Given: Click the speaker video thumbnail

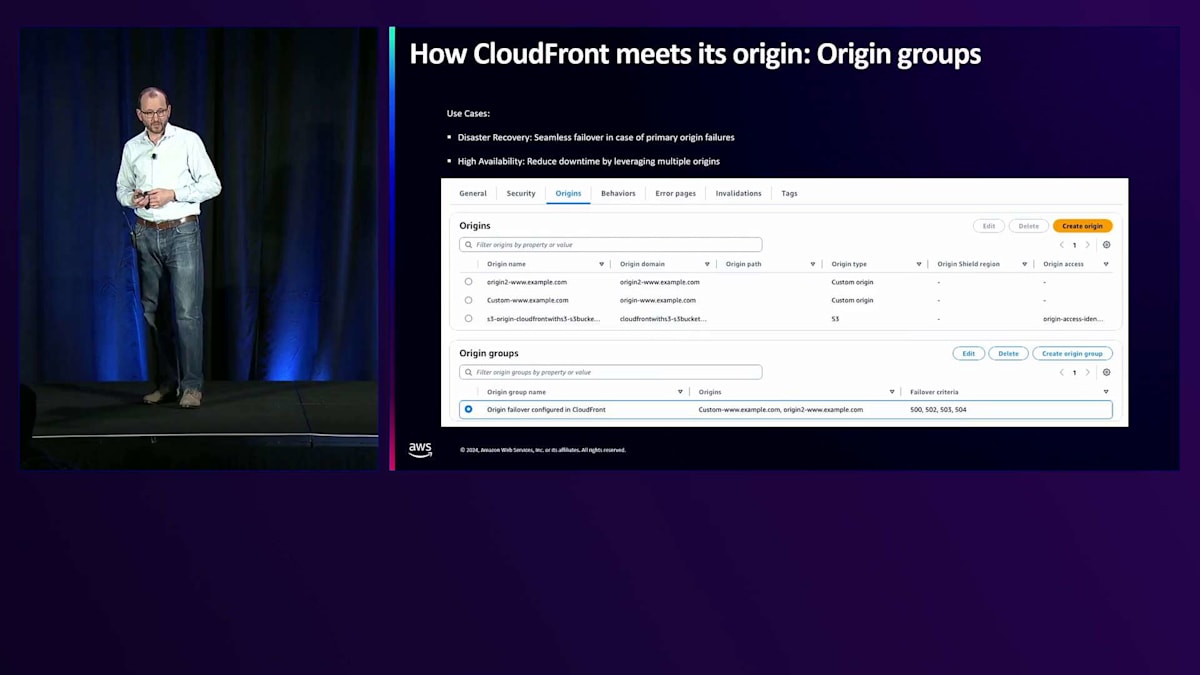Looking at the screenshot, I should point(199,248).
